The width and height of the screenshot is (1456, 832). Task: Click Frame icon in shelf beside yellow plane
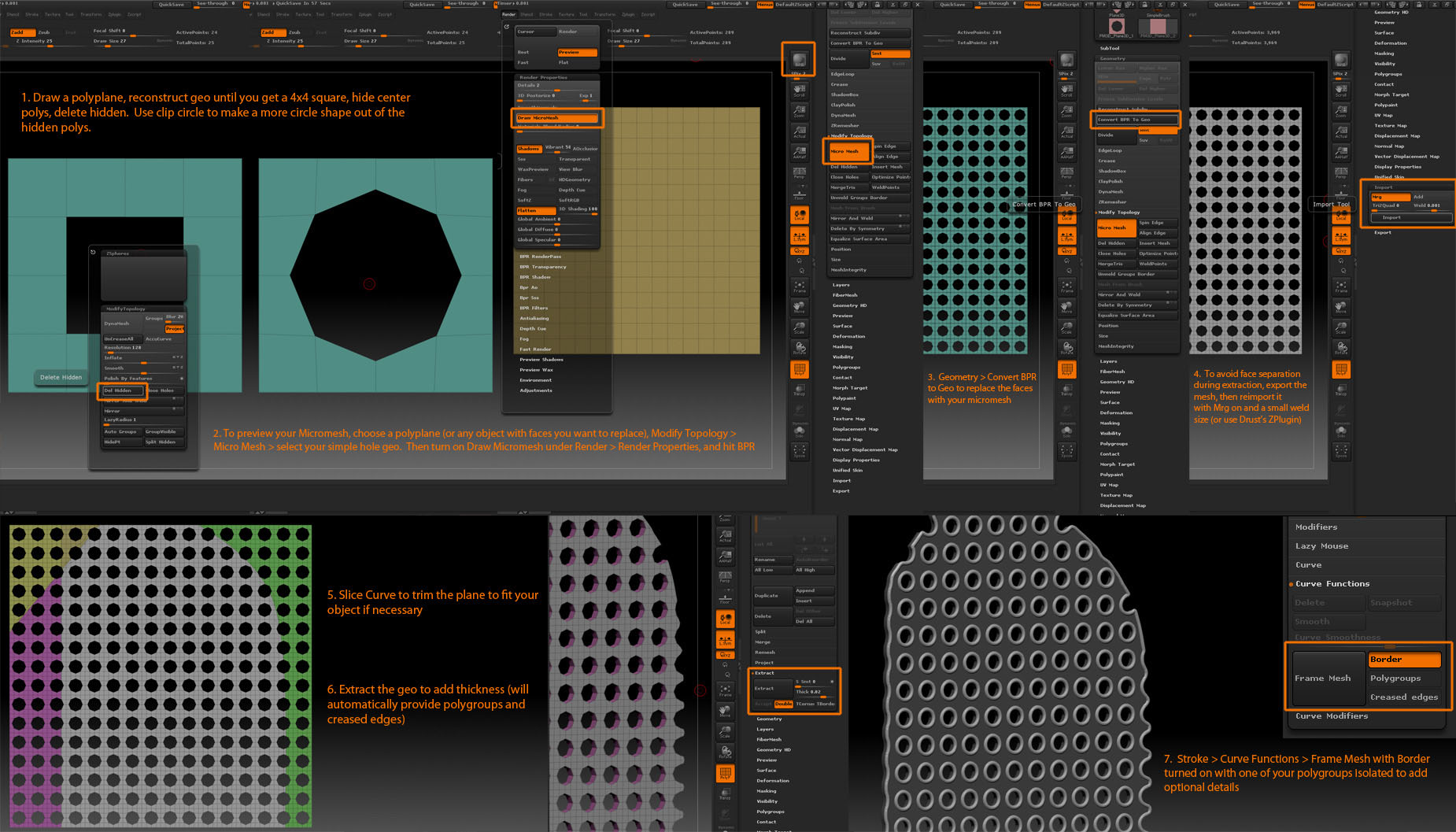point(799,287)
